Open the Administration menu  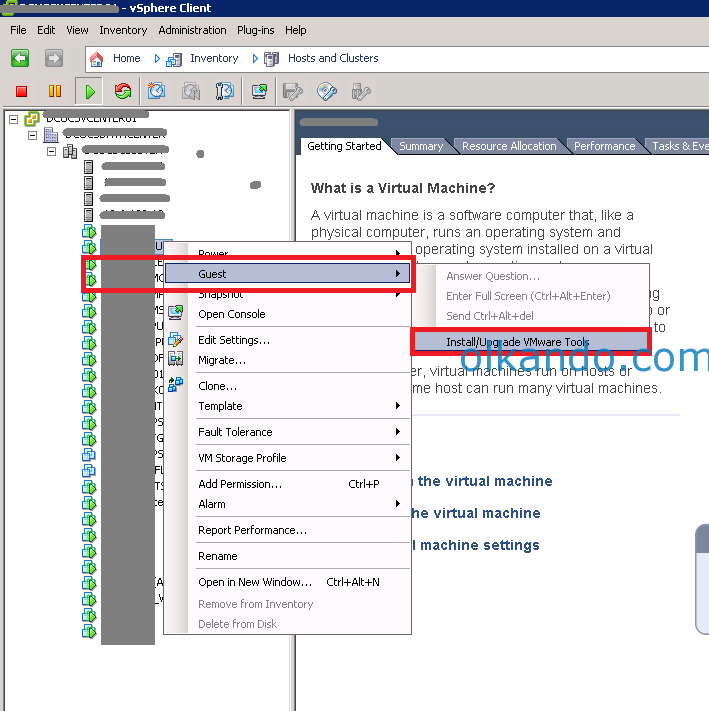pos(192,30)
